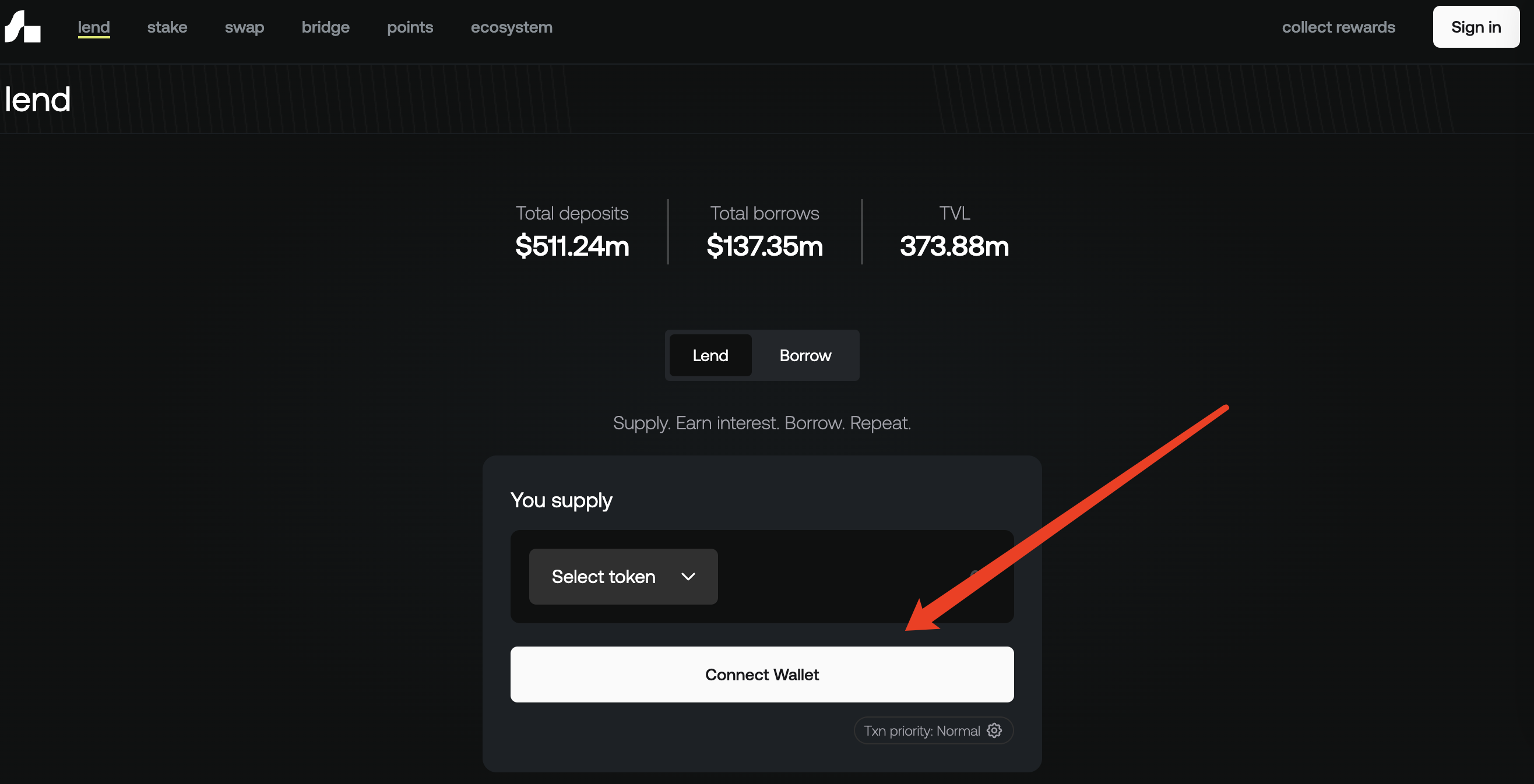This screenshot has width=1534, height=784.
Task: Switch to the Lend mode toggle
Action: tap(710, 355)
